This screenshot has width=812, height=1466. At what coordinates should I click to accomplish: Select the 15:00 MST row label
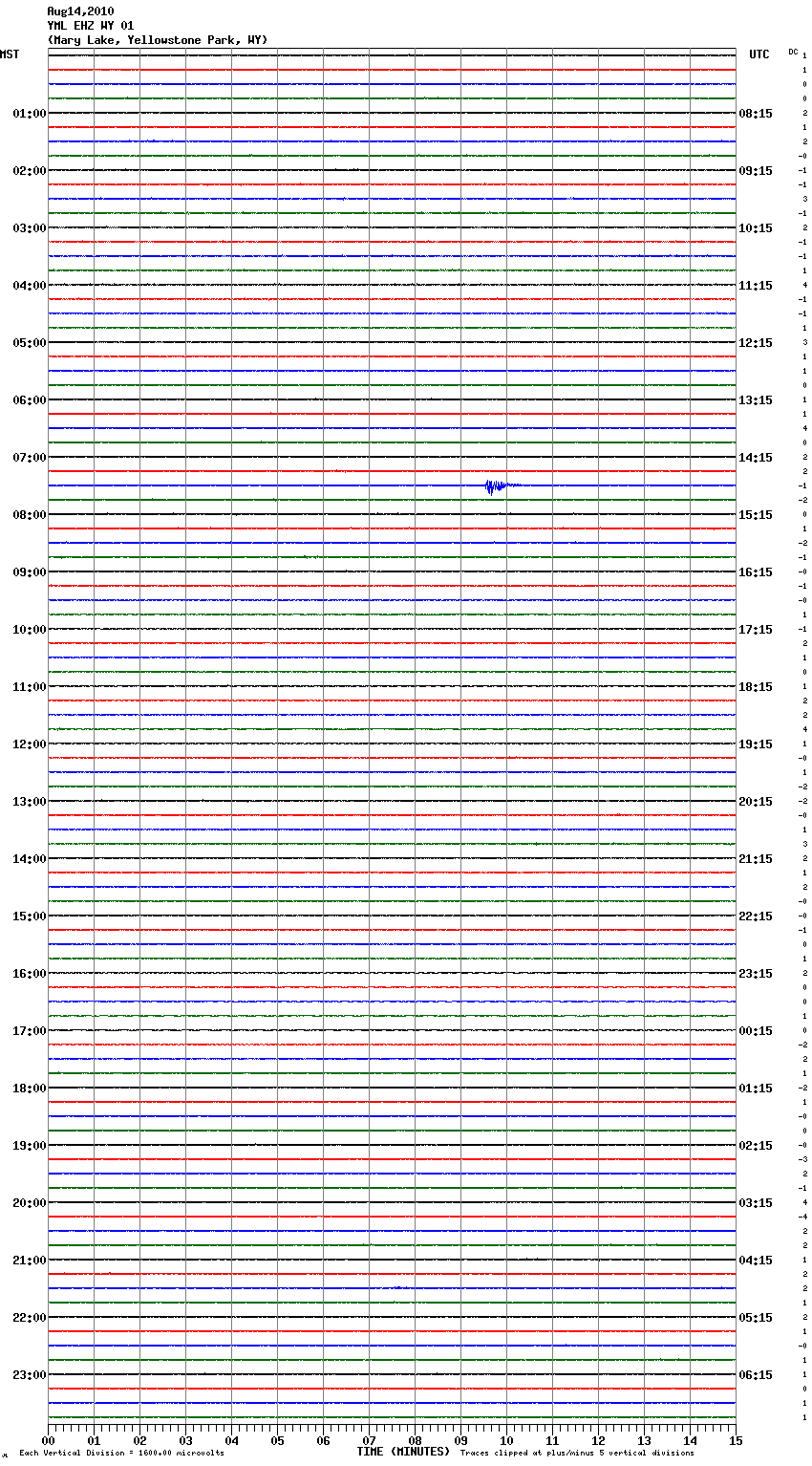[29, 916]
